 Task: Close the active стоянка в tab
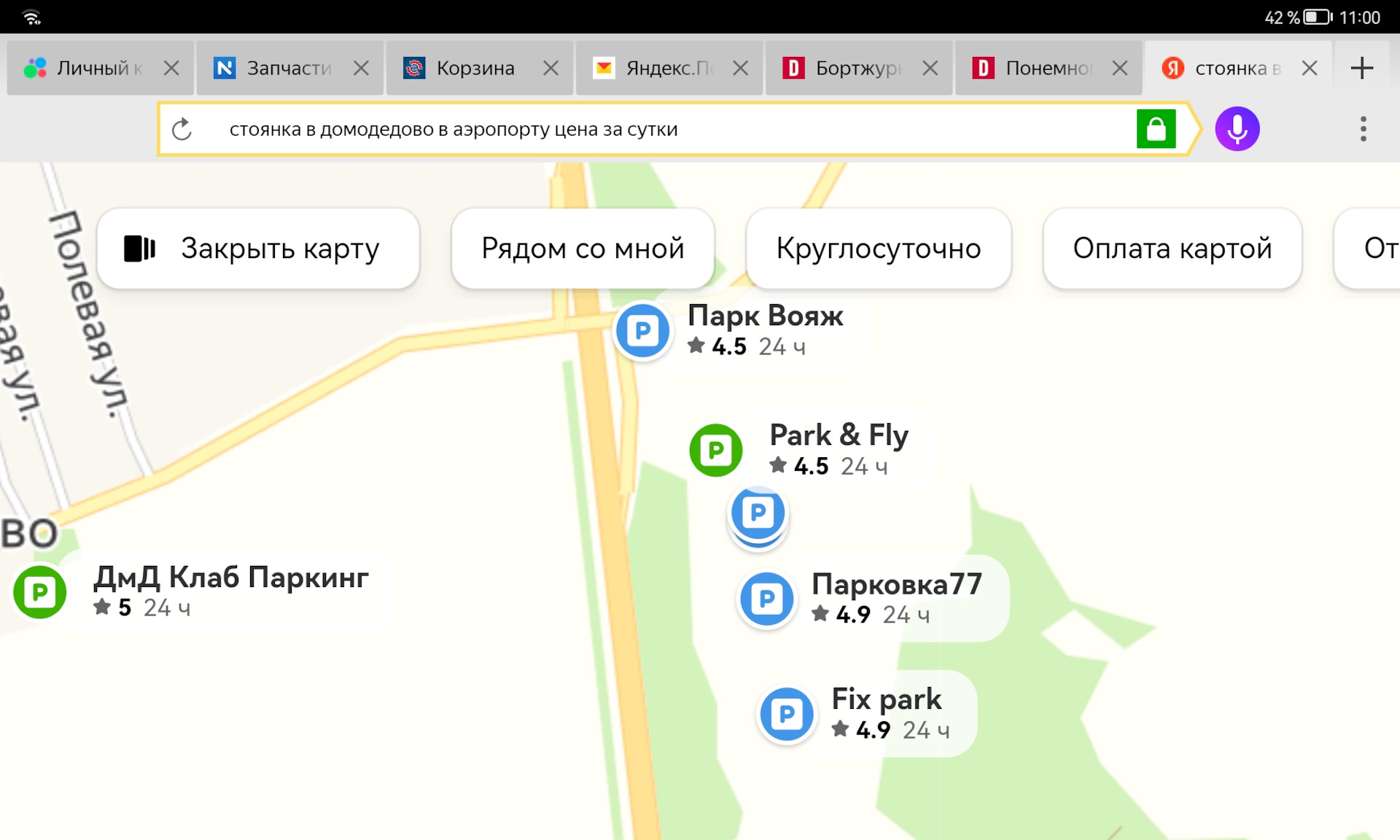(x=1310, y=69)
